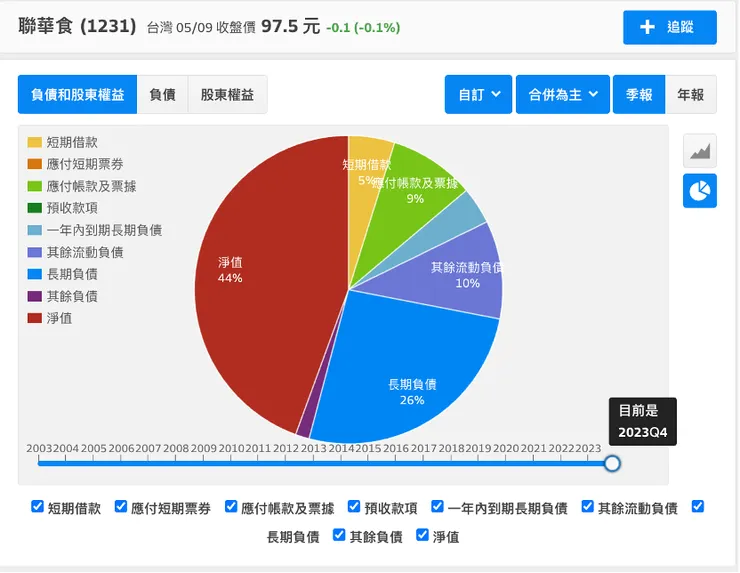Viewport: 740px width, 573px height.
Task: Click the 其餘負債 purple legend entry
Action: pos(63,296)
